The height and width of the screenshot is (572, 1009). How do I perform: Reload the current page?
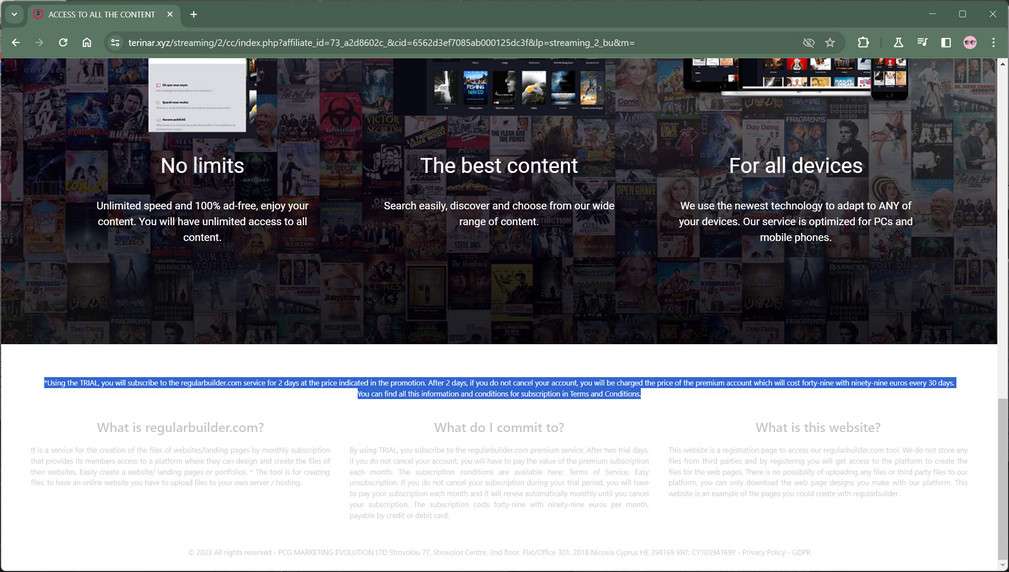point(63,42)
